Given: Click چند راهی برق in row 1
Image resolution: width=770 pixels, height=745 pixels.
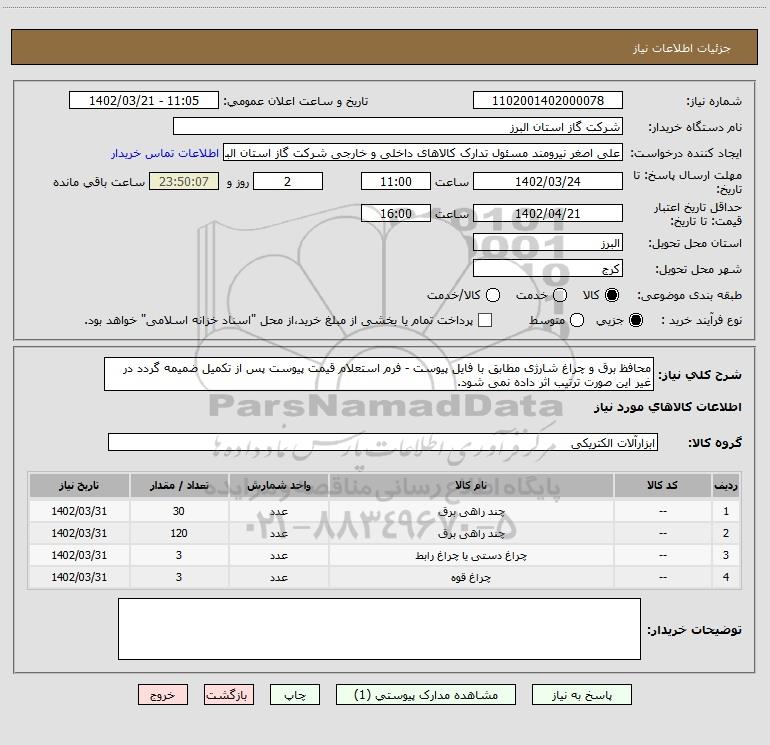Looking at the screenshot, I should (x=471, y=511).
